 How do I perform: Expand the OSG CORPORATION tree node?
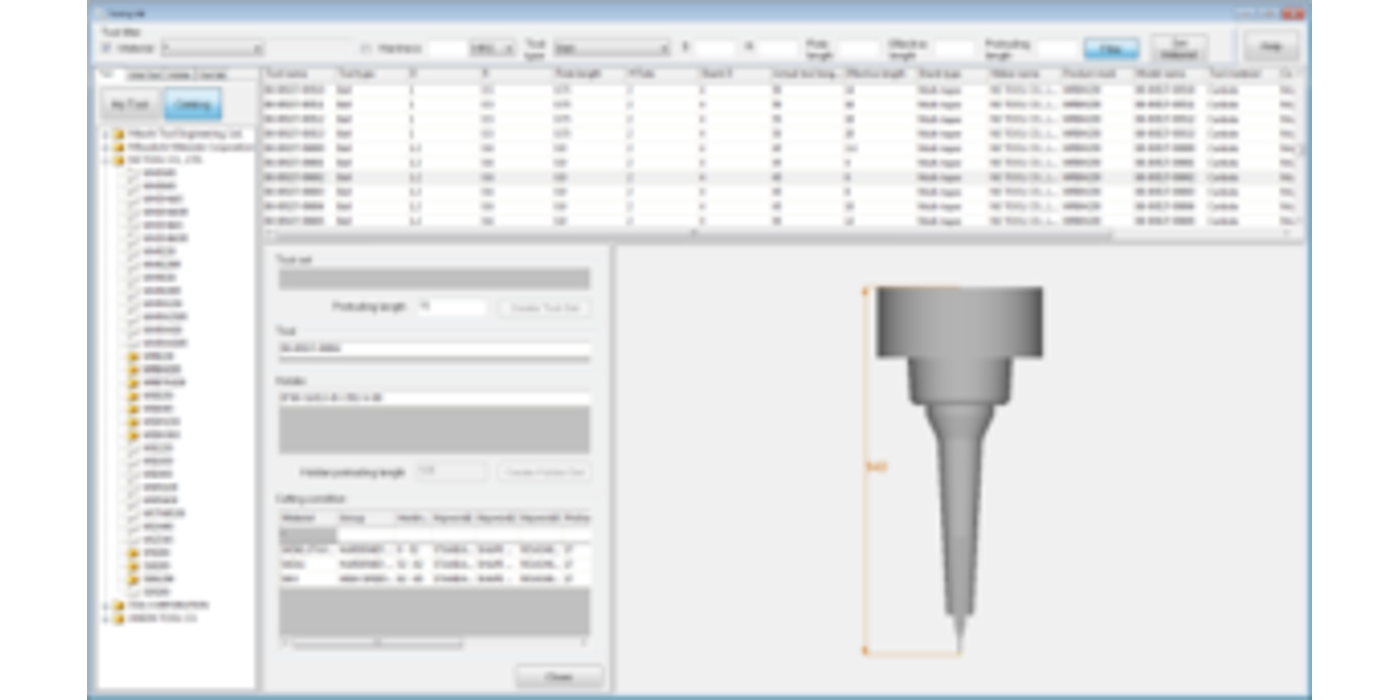[105, 606]
